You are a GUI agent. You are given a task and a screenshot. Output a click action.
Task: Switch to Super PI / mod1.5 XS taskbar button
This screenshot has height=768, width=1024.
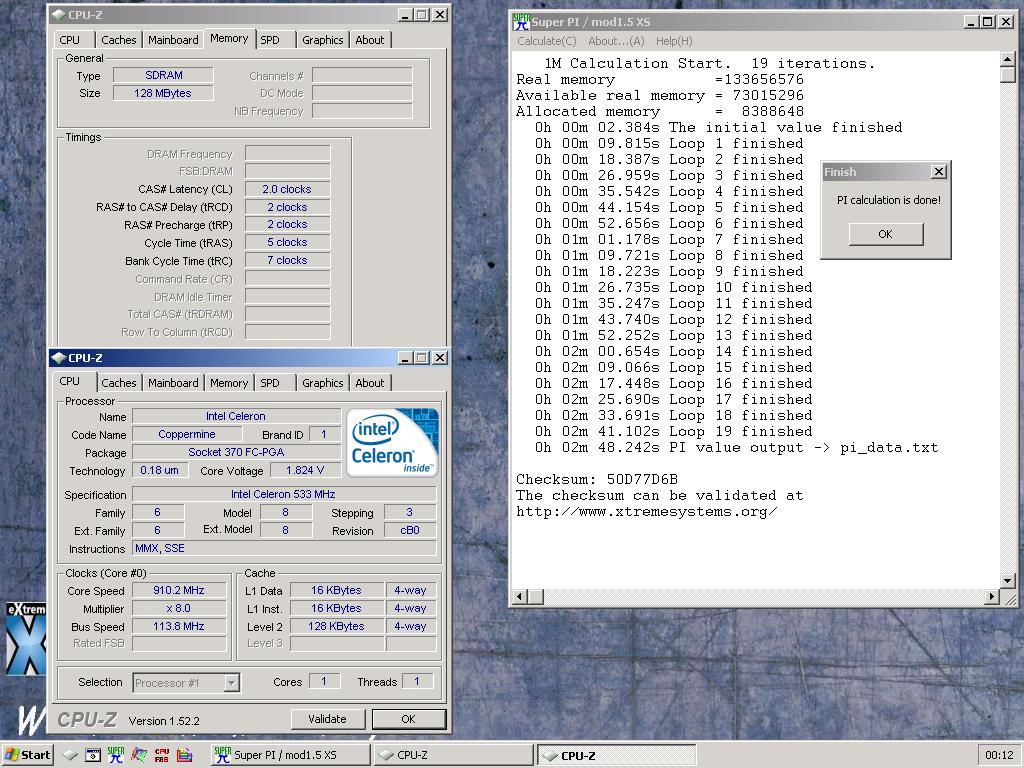[289, 755]
